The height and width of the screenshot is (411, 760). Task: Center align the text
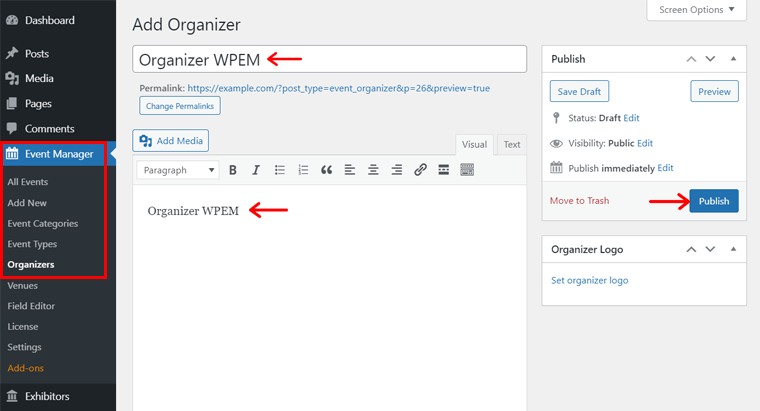coord(373,170)
